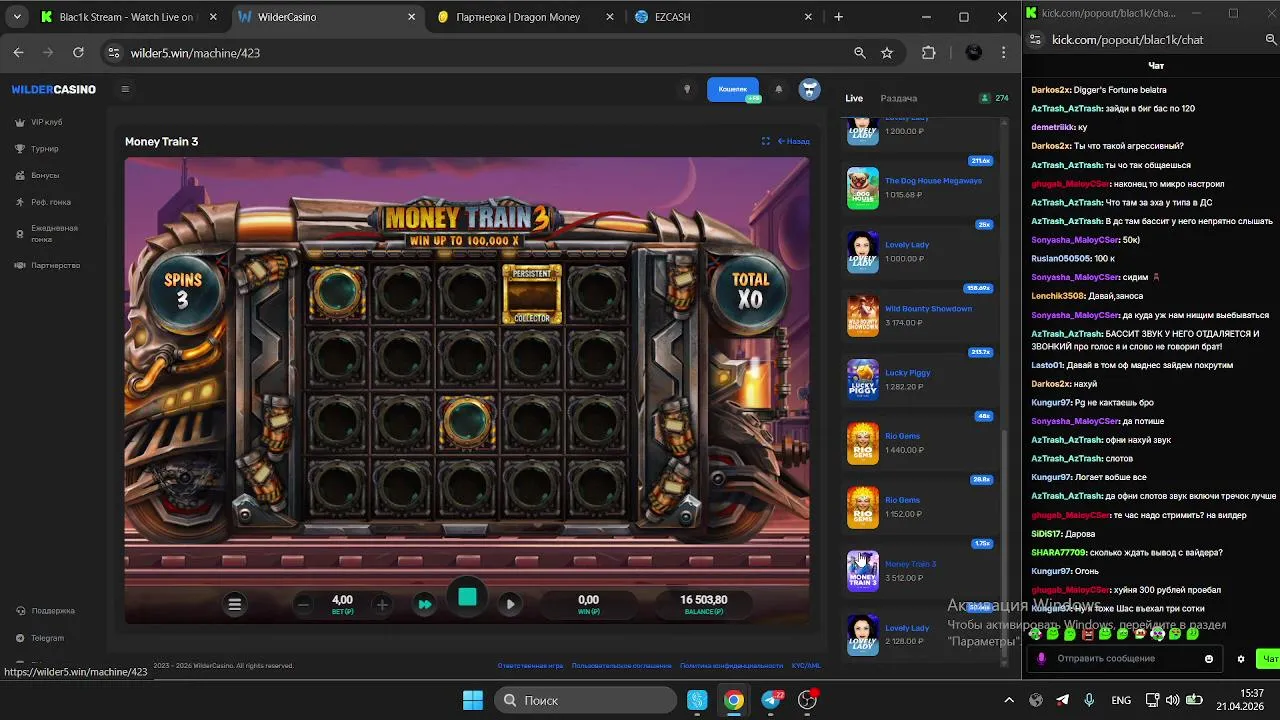The width and height of the screenshot is (1280, 720).
Task: Open the Chrome three-dot menu
Action: [1003, 53]
